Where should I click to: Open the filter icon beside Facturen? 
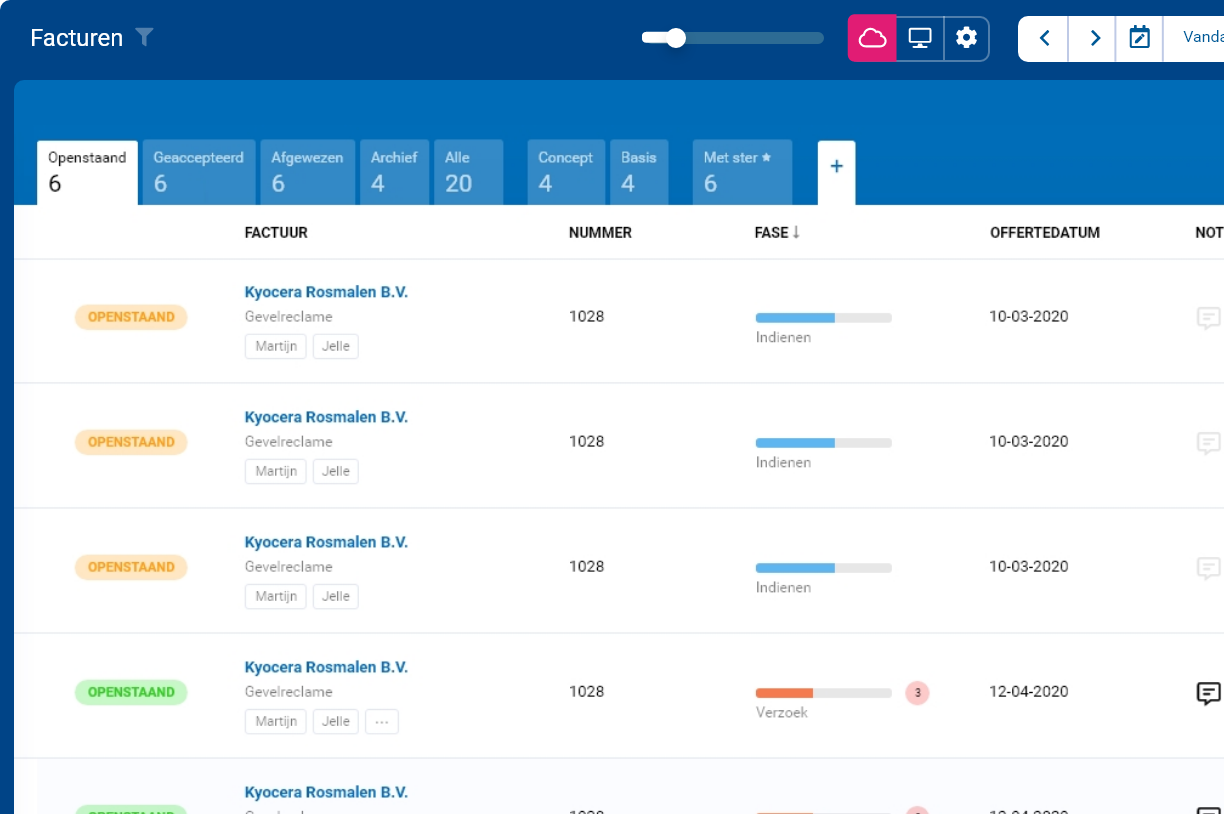[x=145, y=37]
